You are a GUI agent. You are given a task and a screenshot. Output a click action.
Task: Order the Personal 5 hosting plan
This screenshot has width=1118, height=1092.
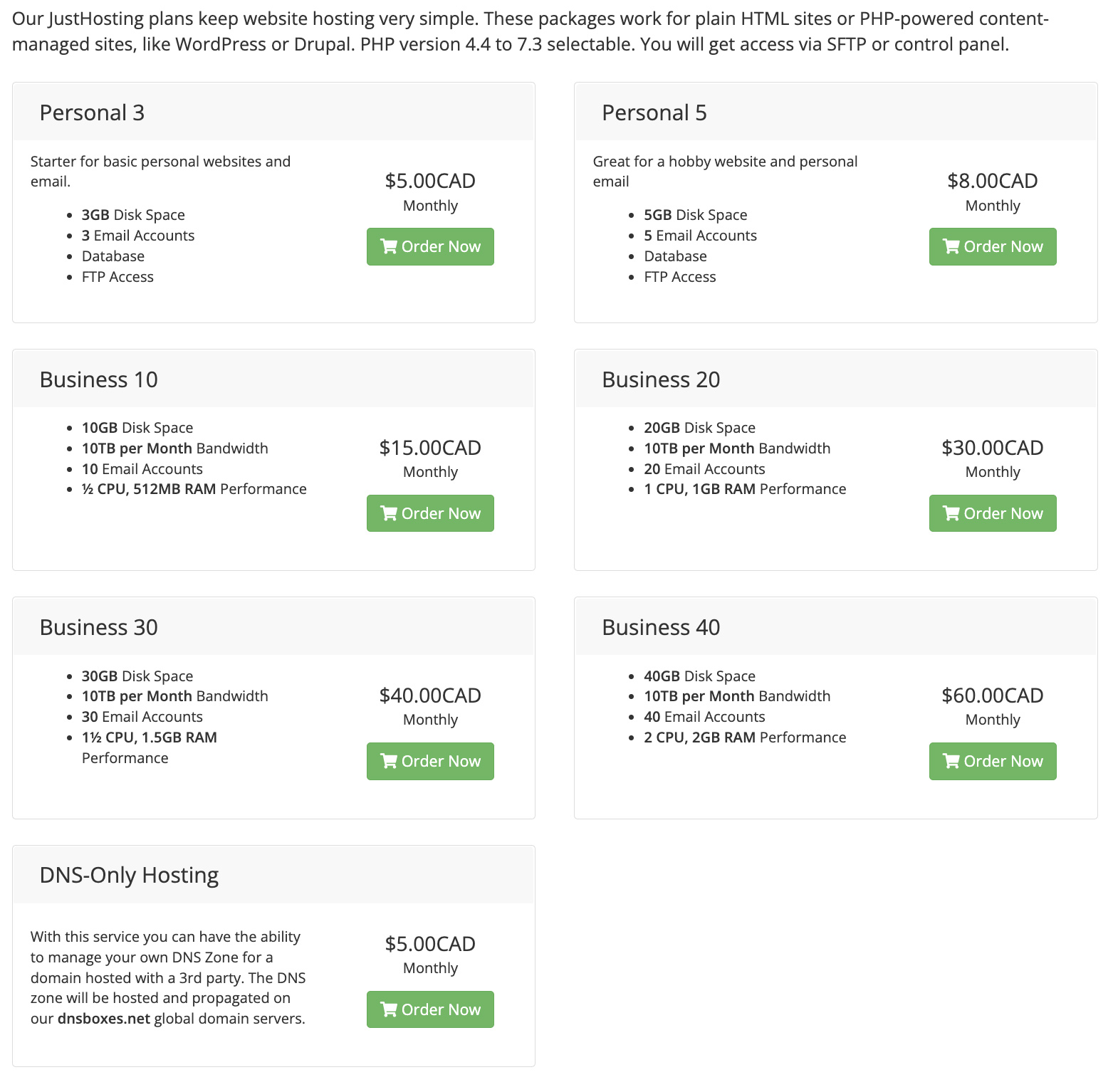click(x=993, y=246)
